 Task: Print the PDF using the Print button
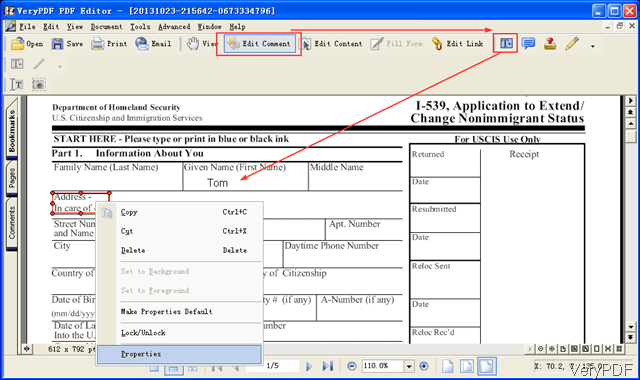109,44
